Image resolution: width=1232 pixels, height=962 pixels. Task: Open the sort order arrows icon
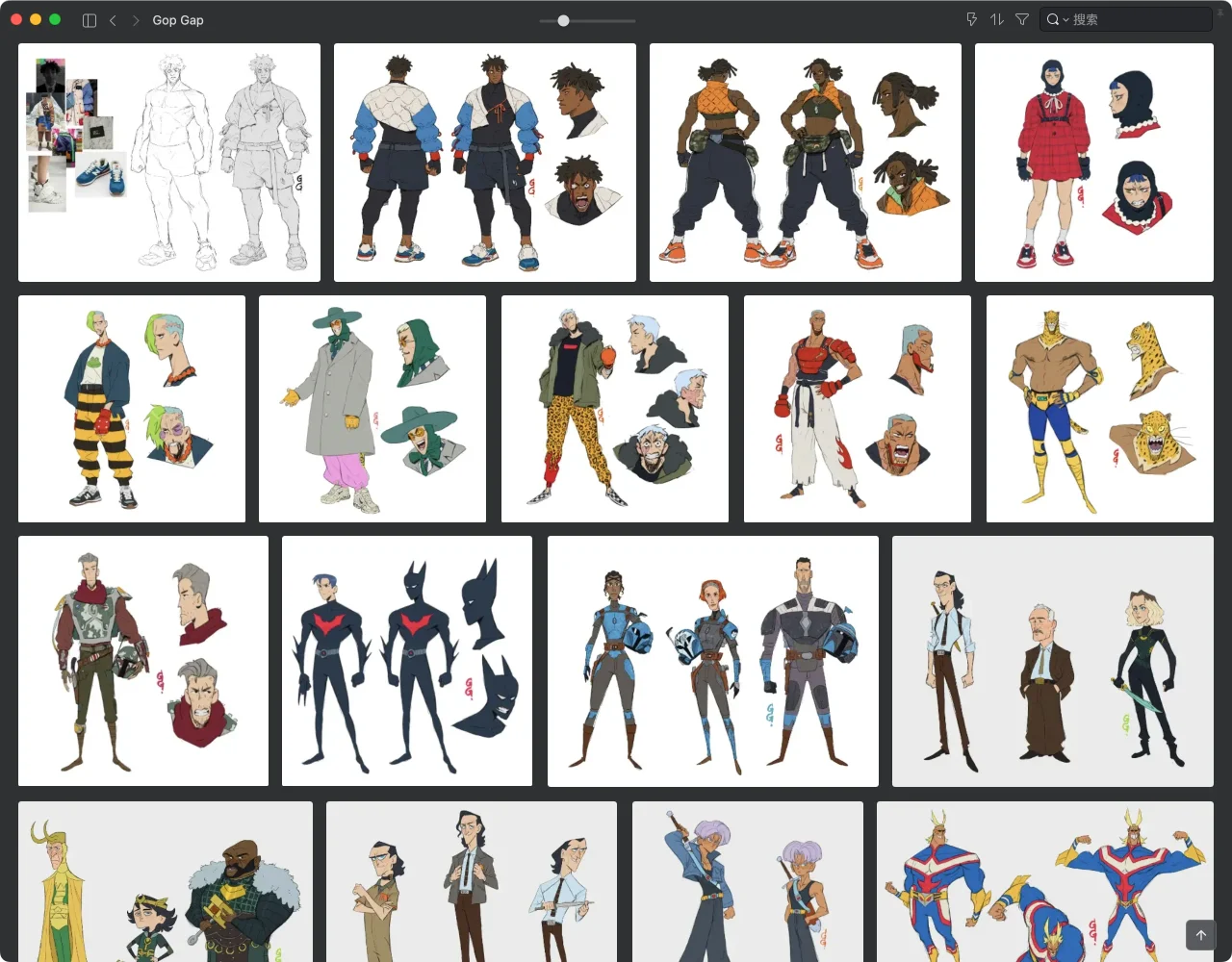[997, 19]
